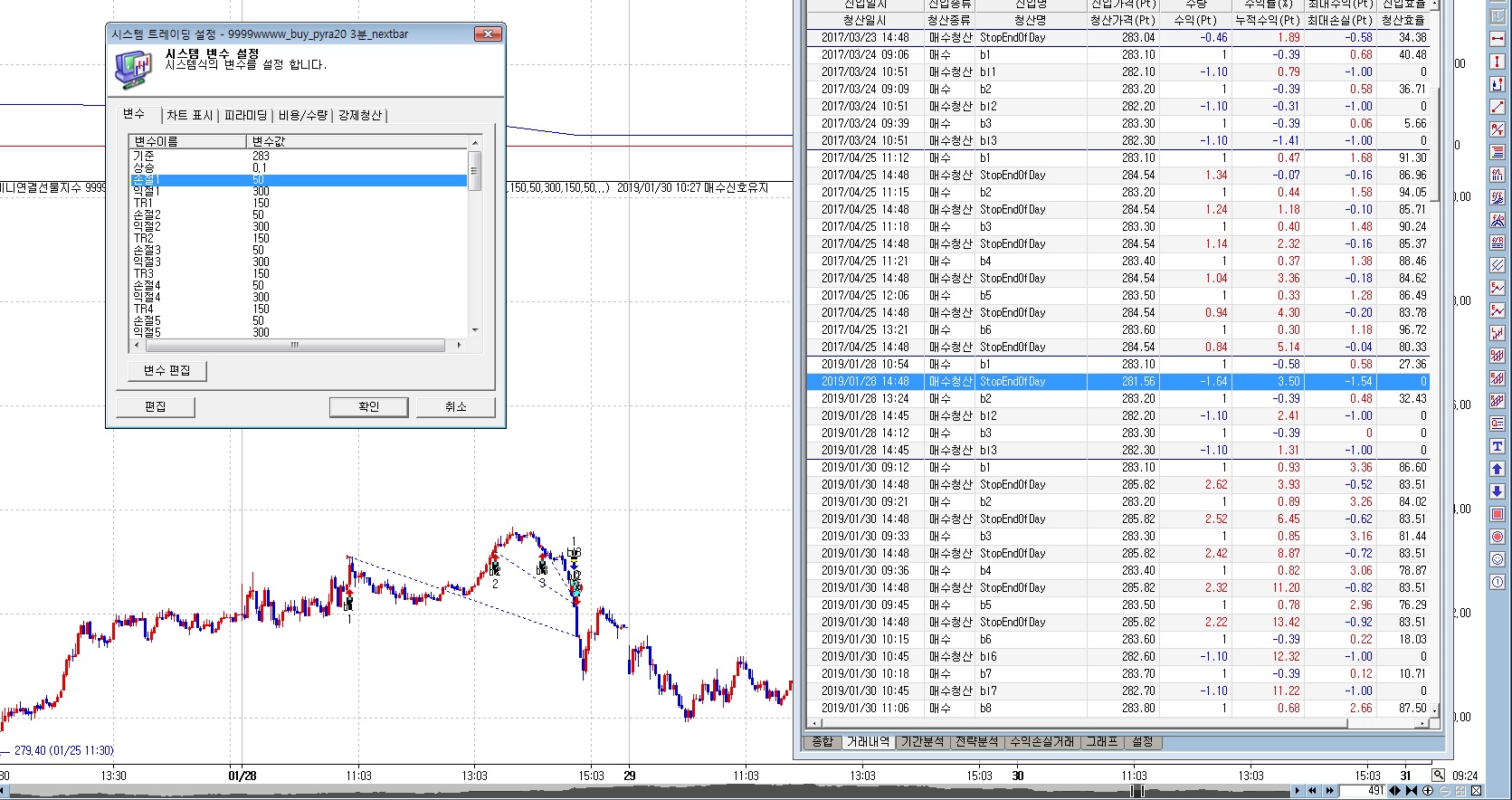Select the smiley face marker tool

click(x=1498, y=559)
